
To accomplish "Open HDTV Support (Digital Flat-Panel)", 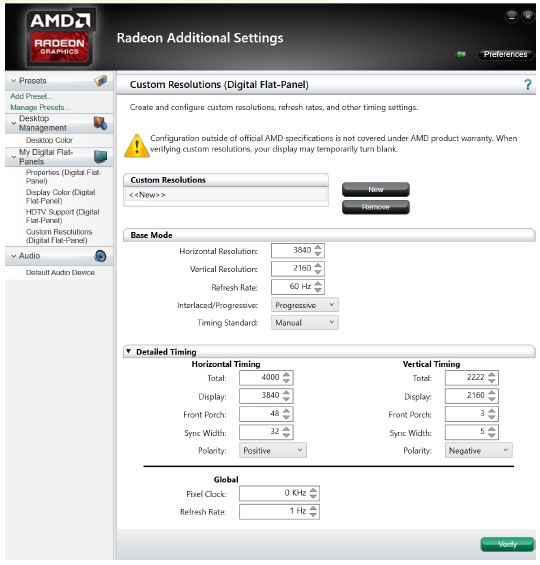I will coord(62,216).
